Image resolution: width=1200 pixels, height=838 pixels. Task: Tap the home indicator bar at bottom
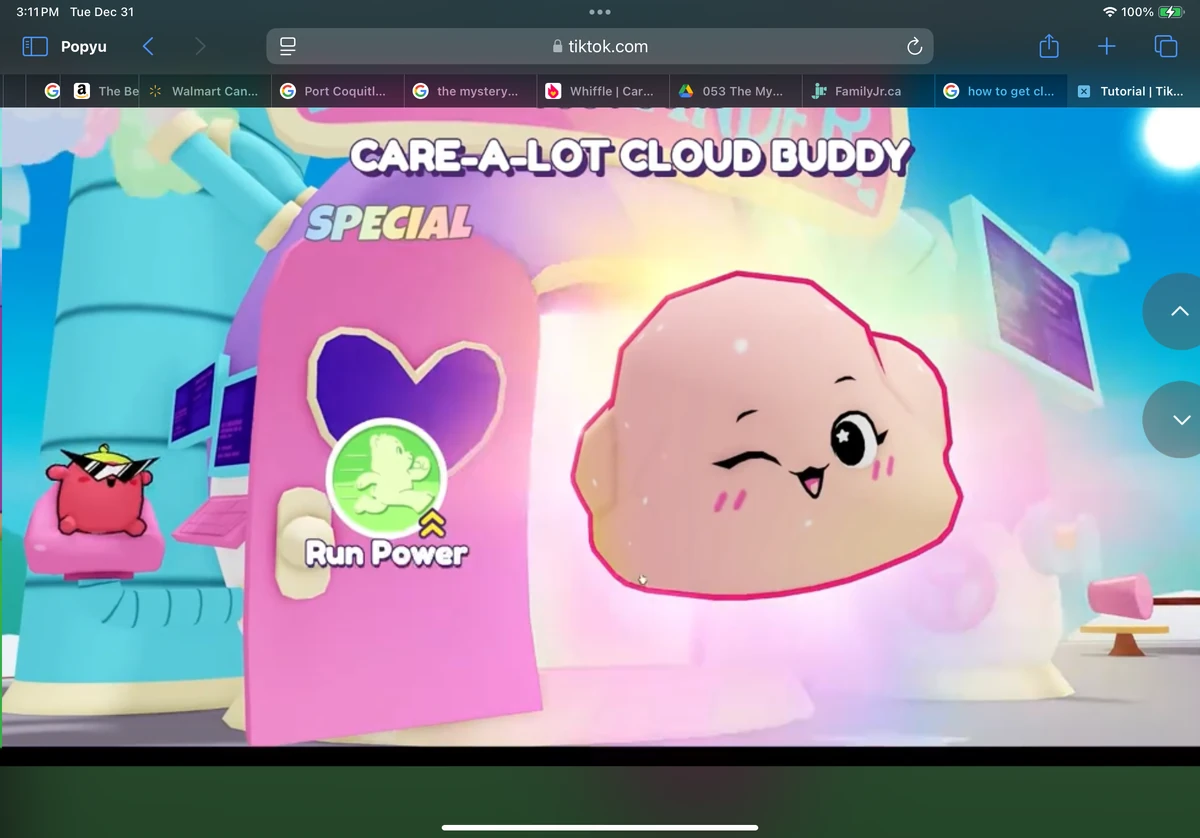[599, 828]
